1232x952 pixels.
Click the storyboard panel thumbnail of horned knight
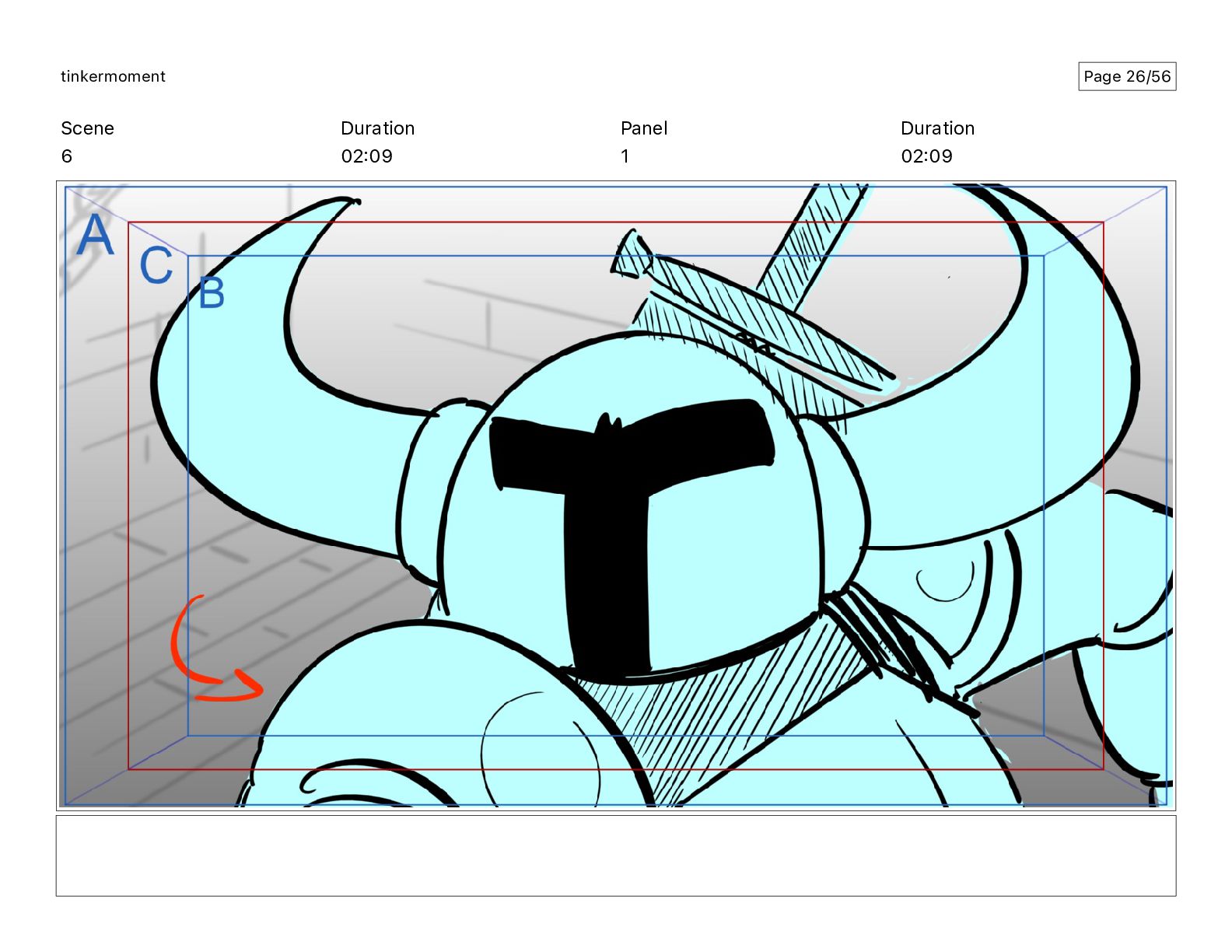[616, 496]
